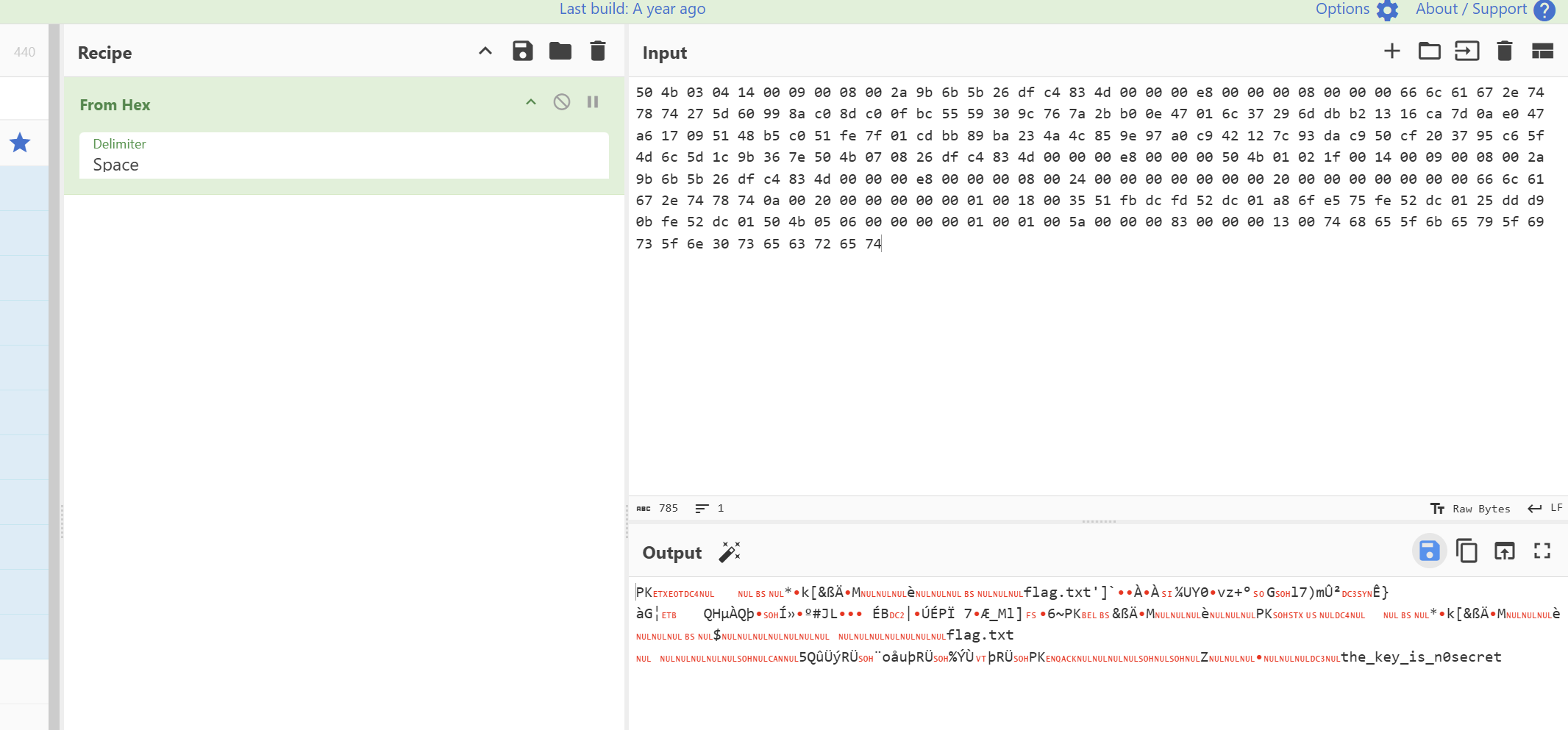Clear input and output with trash icon
The image size is (1568, 730).
1504,51
